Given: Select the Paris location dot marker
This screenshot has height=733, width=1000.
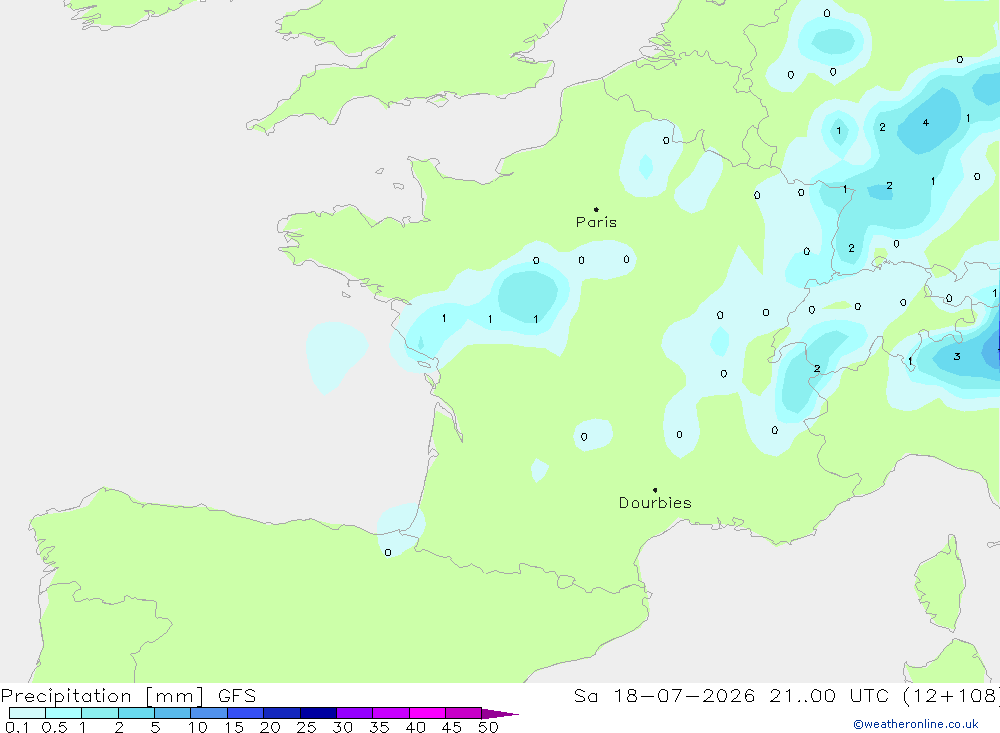Looking at the screenshot, I should [596, 209].
